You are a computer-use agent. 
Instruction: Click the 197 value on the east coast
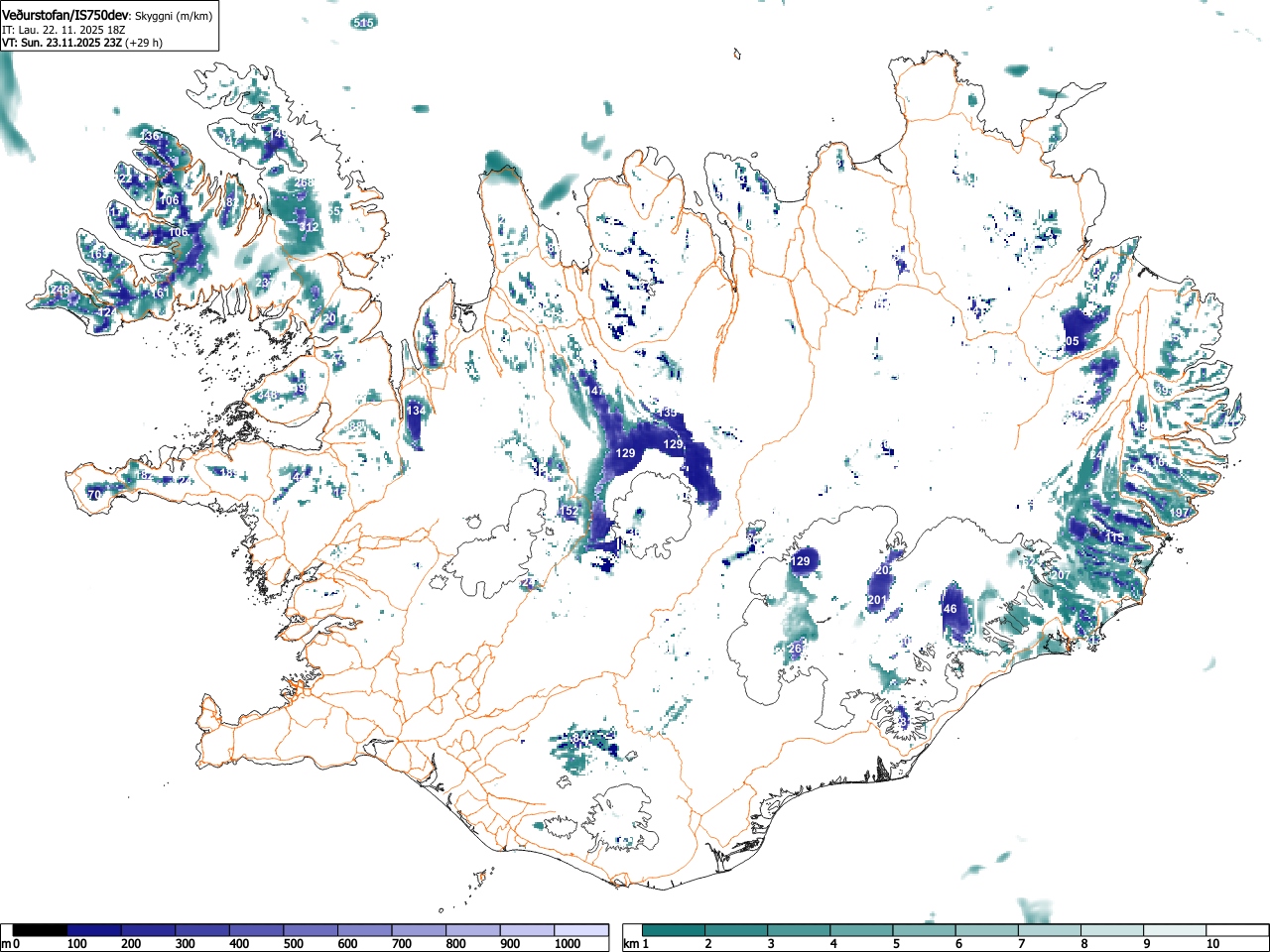click(1179, 513)
